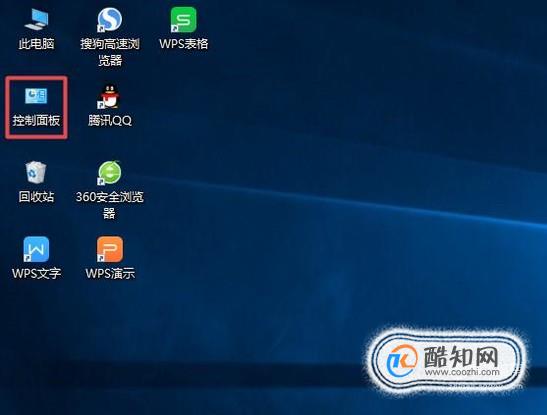Screen dimensions: 547x415
Task: Click the 搜狗高速浏览器 text label
Action: 110,52
